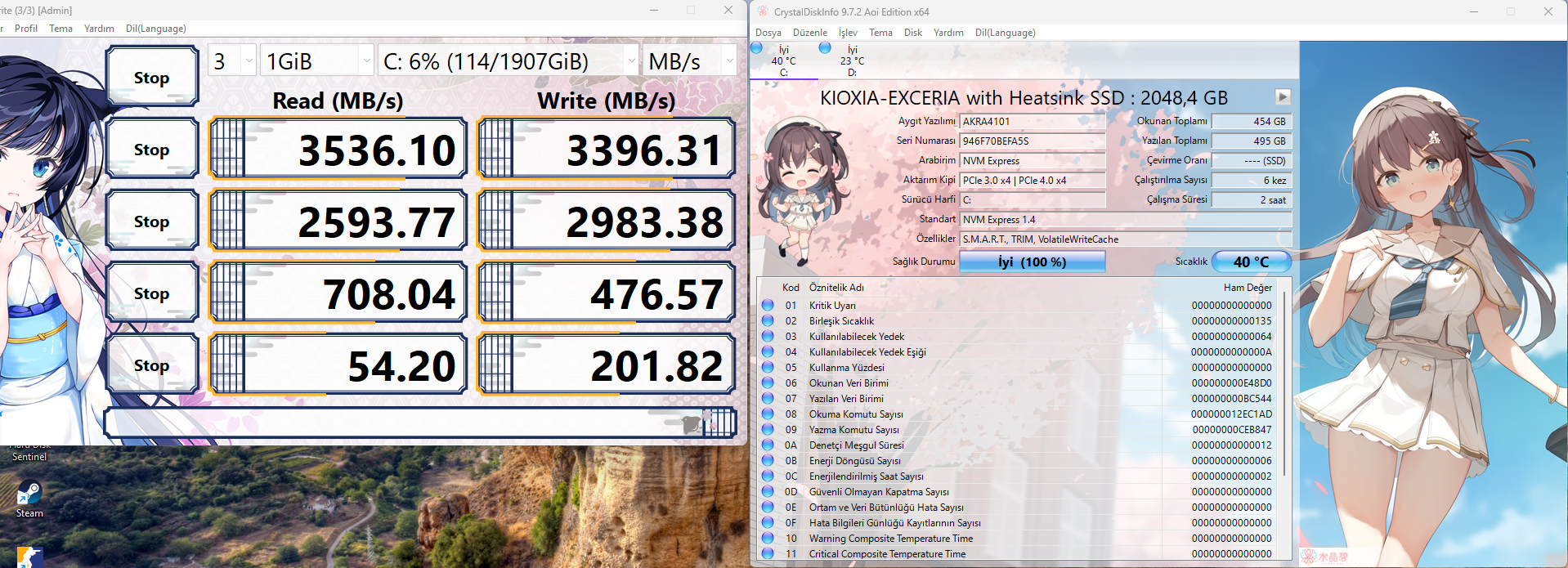Click status orb for Kullanılabilecek Yedek row
Image resolution: width=1568 pixels, height=568 pixels.
click(x=768, y=336)
